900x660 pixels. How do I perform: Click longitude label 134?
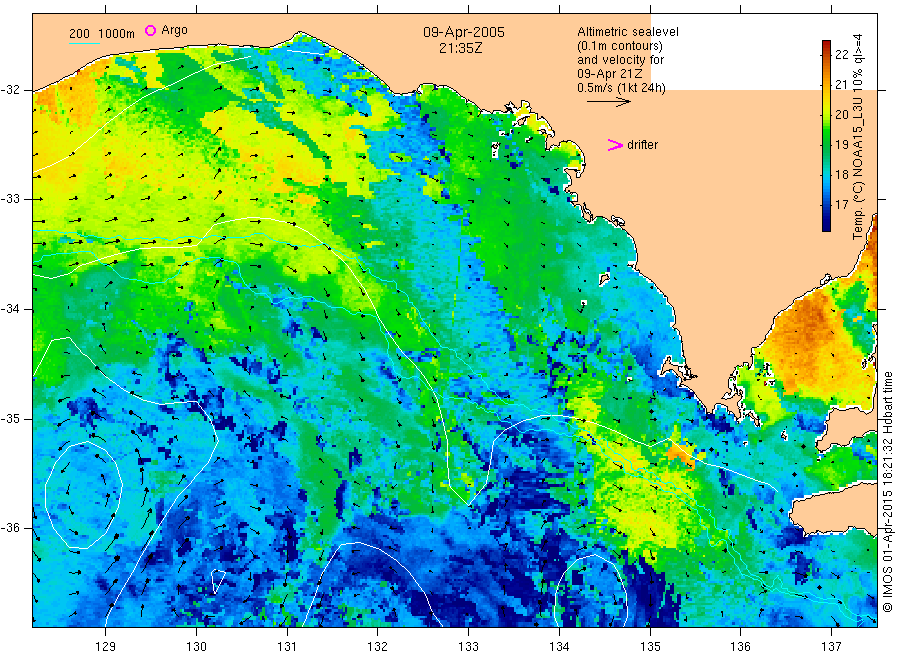point(559,647)
